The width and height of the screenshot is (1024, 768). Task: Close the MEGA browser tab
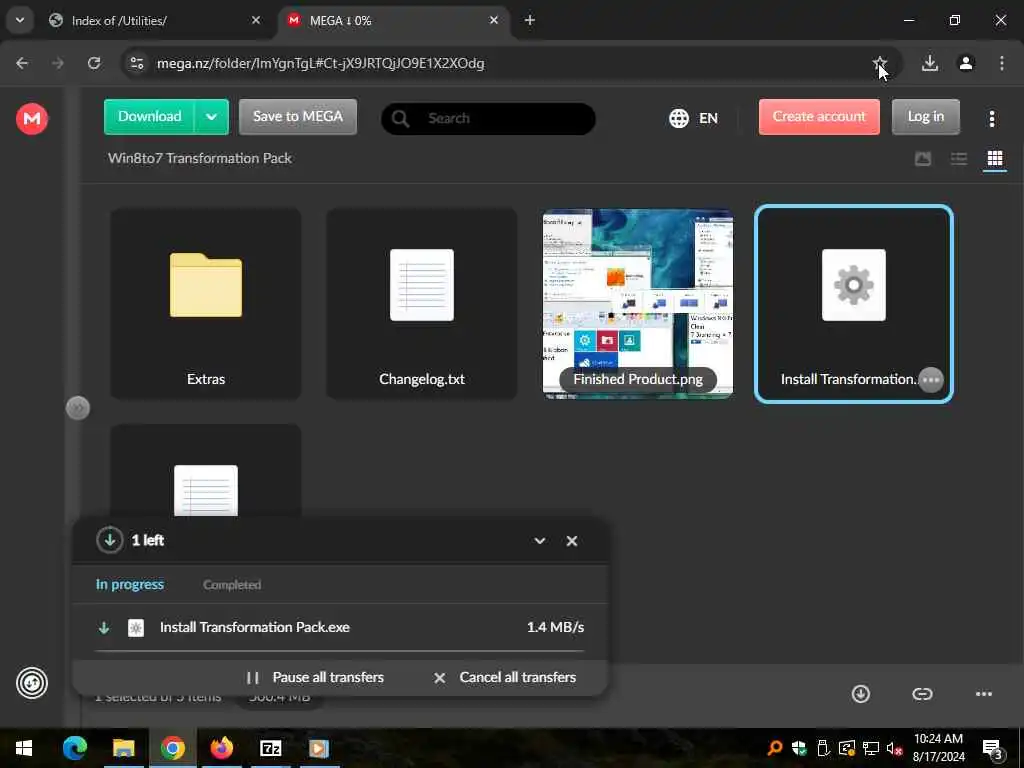(494, 20)
